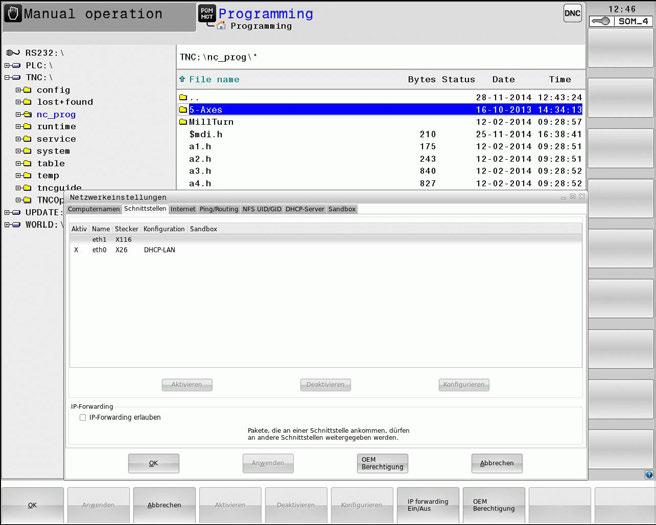
Task: Select the eth1 X116 interface row
Action: click(x=325, y=239)
